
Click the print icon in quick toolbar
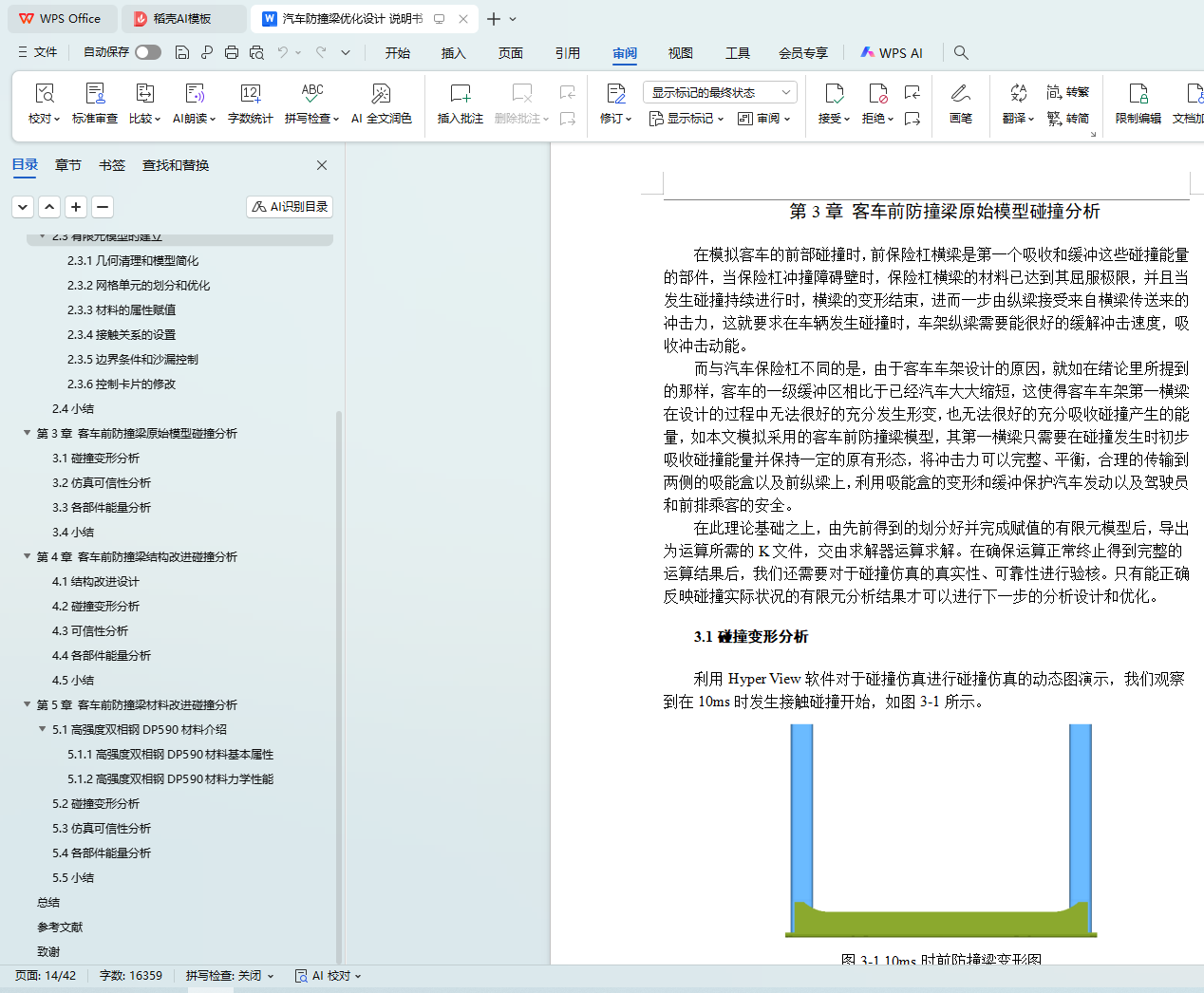click(232, 52)
